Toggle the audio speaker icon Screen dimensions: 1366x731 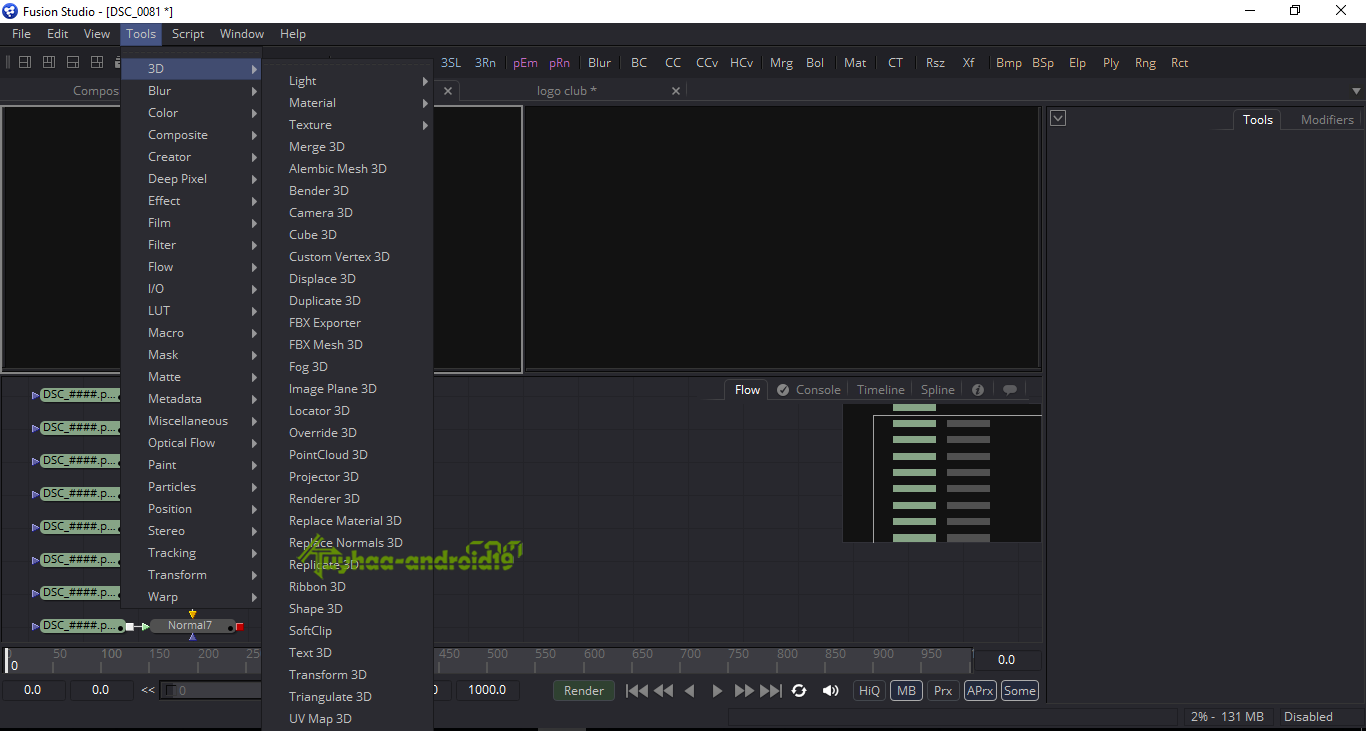[x=830, y=690]
